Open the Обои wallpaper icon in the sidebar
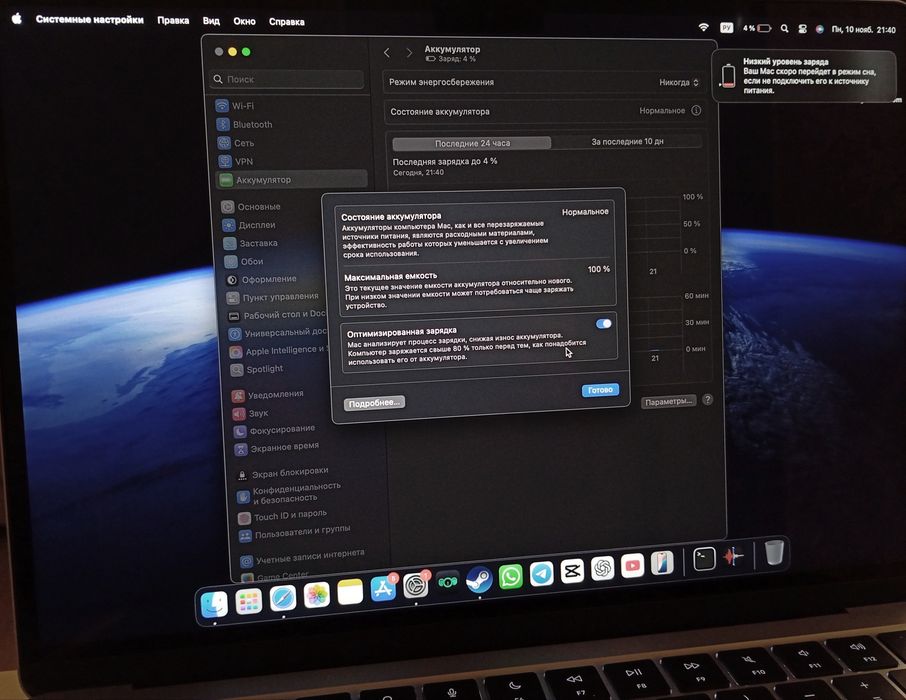Viewport: 906px width, 700px height. pyautogui.click(x=231, y=261)
